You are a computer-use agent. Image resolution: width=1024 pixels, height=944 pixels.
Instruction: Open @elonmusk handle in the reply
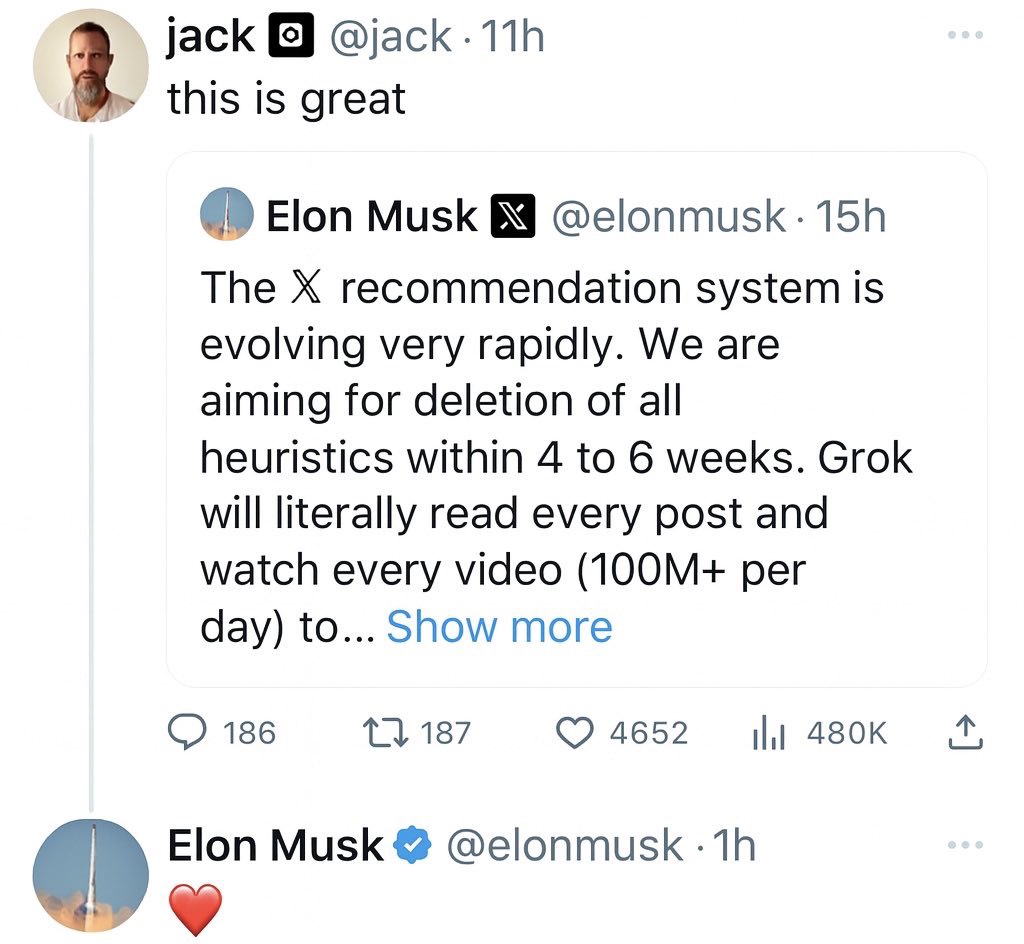click(564, 847)
